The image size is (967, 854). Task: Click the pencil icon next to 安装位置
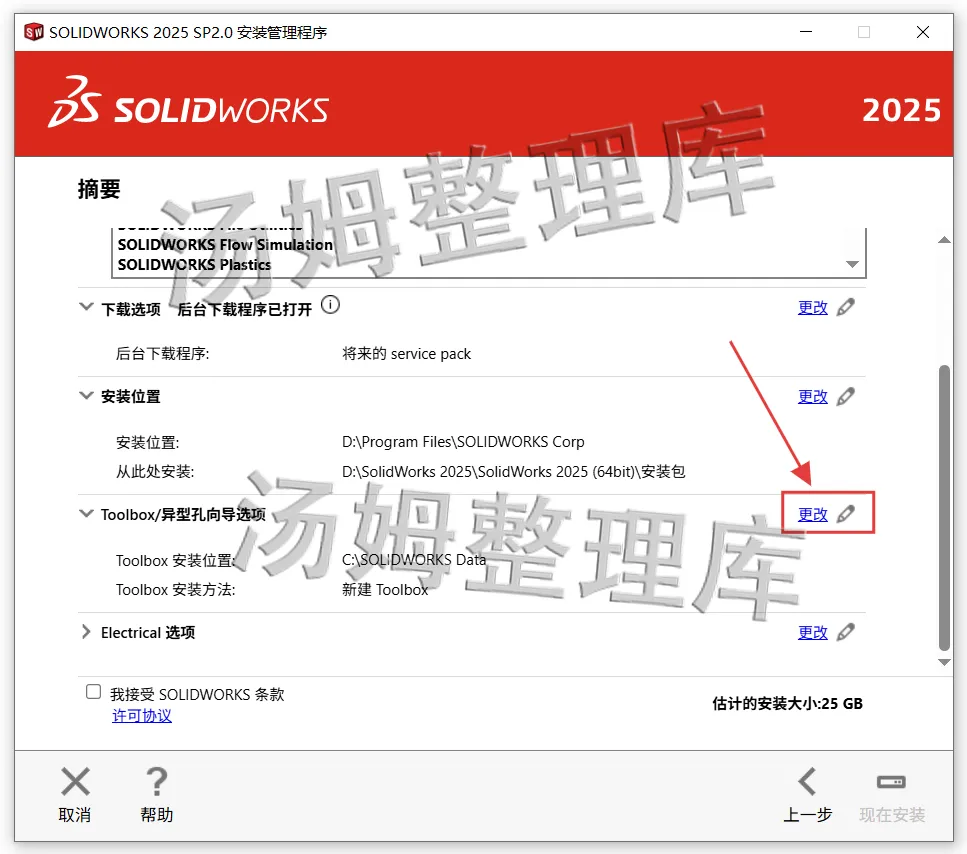(x=846, y=396)
